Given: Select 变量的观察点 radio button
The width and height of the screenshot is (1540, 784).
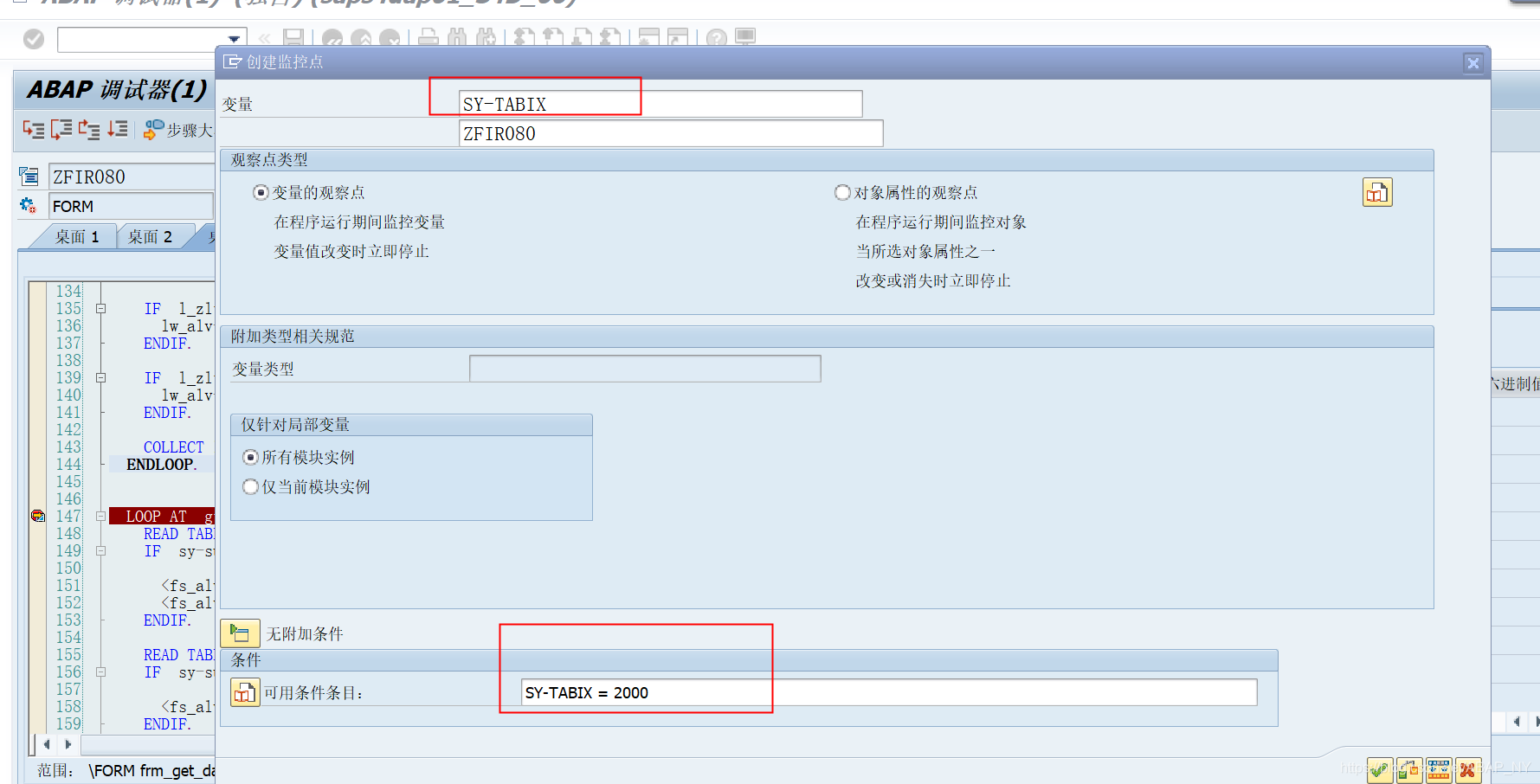Looking at the screenshot, I should click(x=261, y=192).
